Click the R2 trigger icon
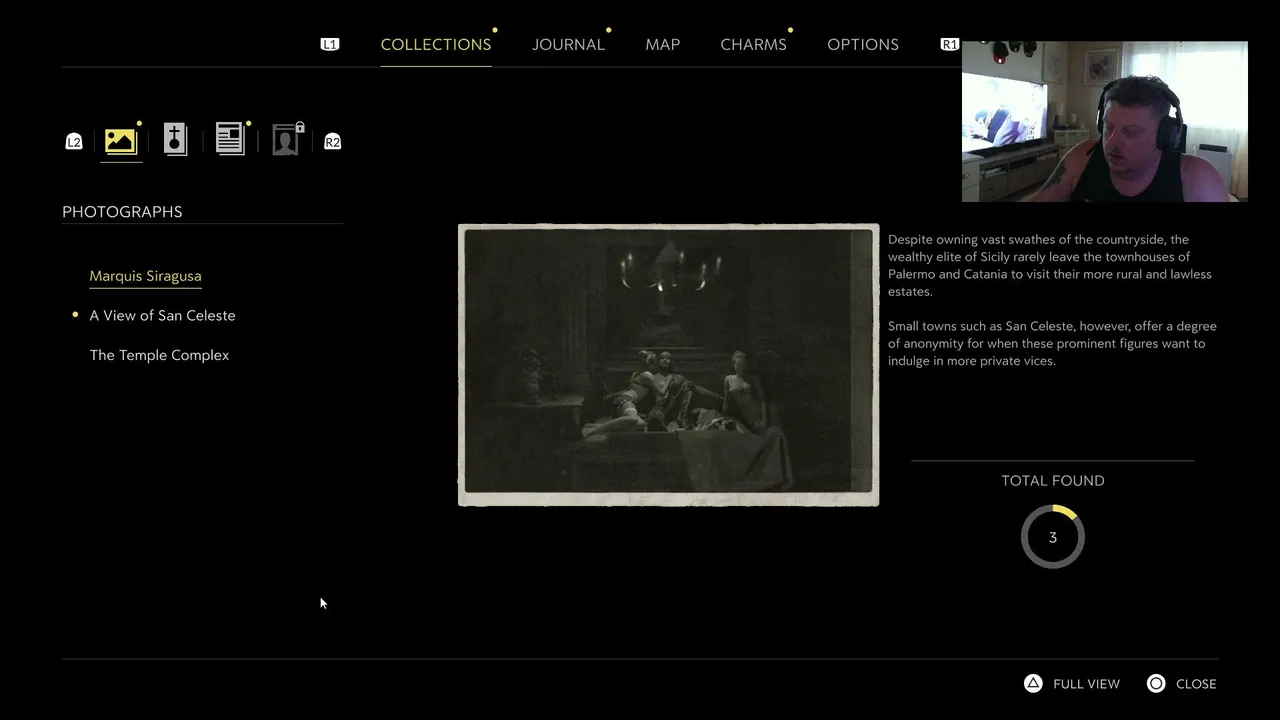Screen dimensions: 1280x720 click(333, 142)
